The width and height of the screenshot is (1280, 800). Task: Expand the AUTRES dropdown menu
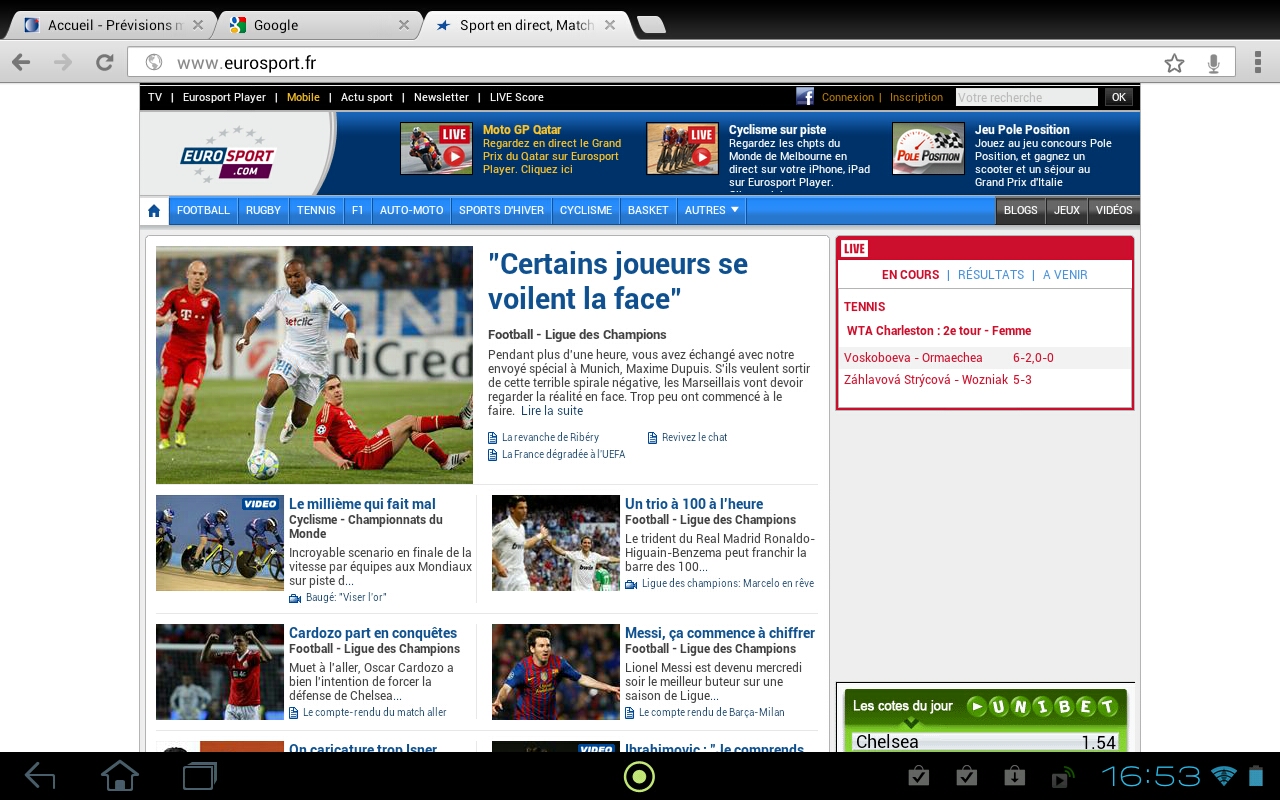coord(712,211)
